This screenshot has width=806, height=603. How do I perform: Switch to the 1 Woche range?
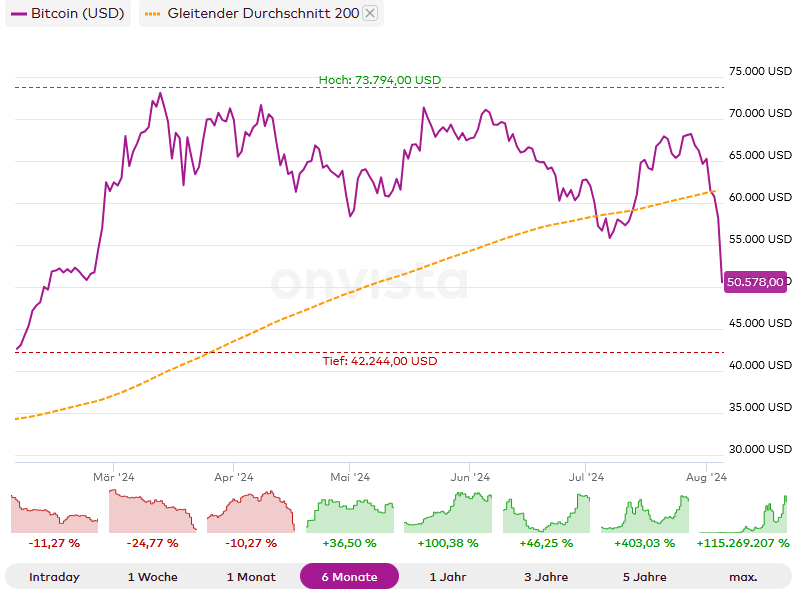pyautogui.click(x=152, y=577)
